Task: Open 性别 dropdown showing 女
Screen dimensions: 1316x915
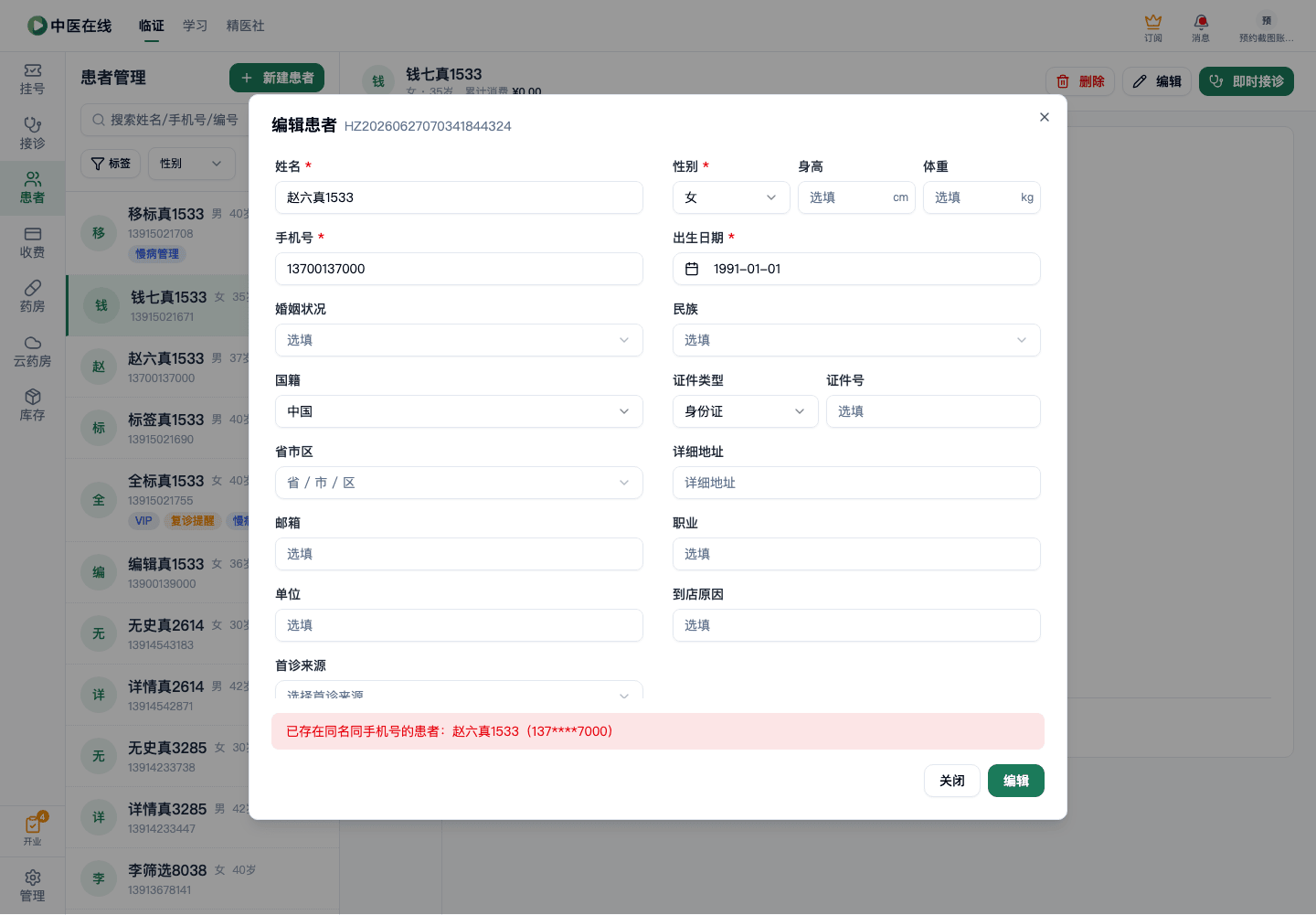Action: pyautogui.click(x=731, y=197)
